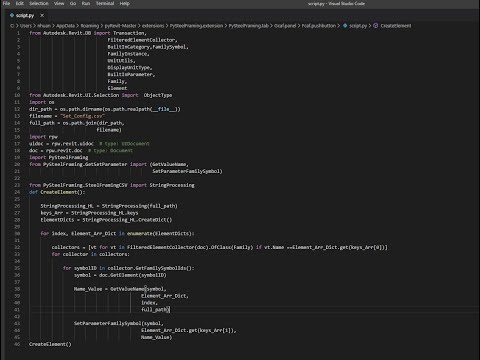Open the PySteelFraming.tab breadcrumb

249,26
